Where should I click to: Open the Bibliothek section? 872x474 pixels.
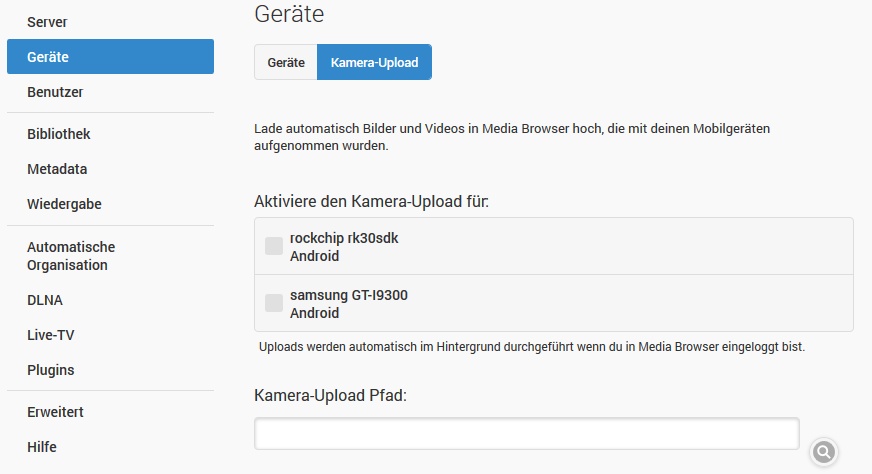(59, 134)
